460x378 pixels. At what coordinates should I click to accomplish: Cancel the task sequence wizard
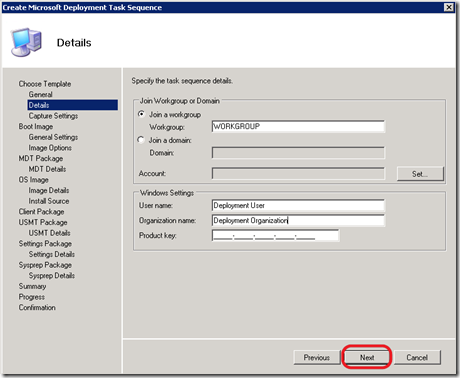click(x=417, y=357)
